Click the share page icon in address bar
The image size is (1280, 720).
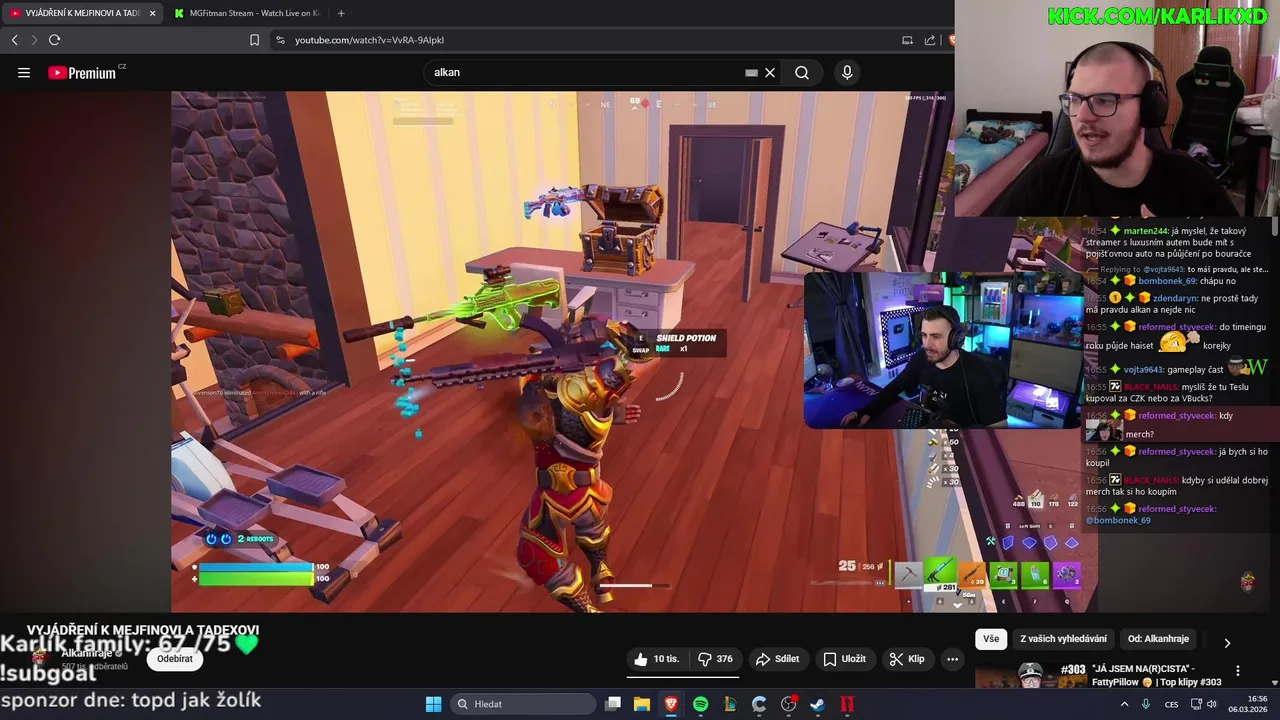930,40
